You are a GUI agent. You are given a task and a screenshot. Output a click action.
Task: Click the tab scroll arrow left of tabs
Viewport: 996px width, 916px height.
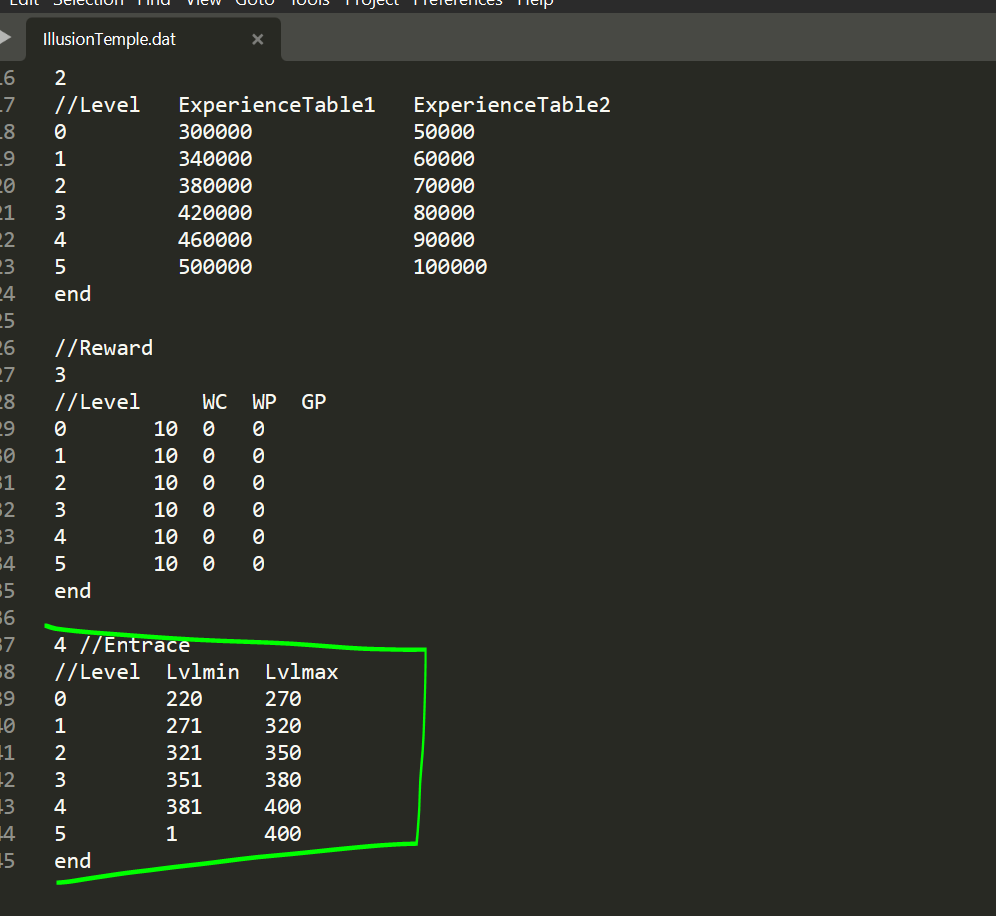click(5, 39)
